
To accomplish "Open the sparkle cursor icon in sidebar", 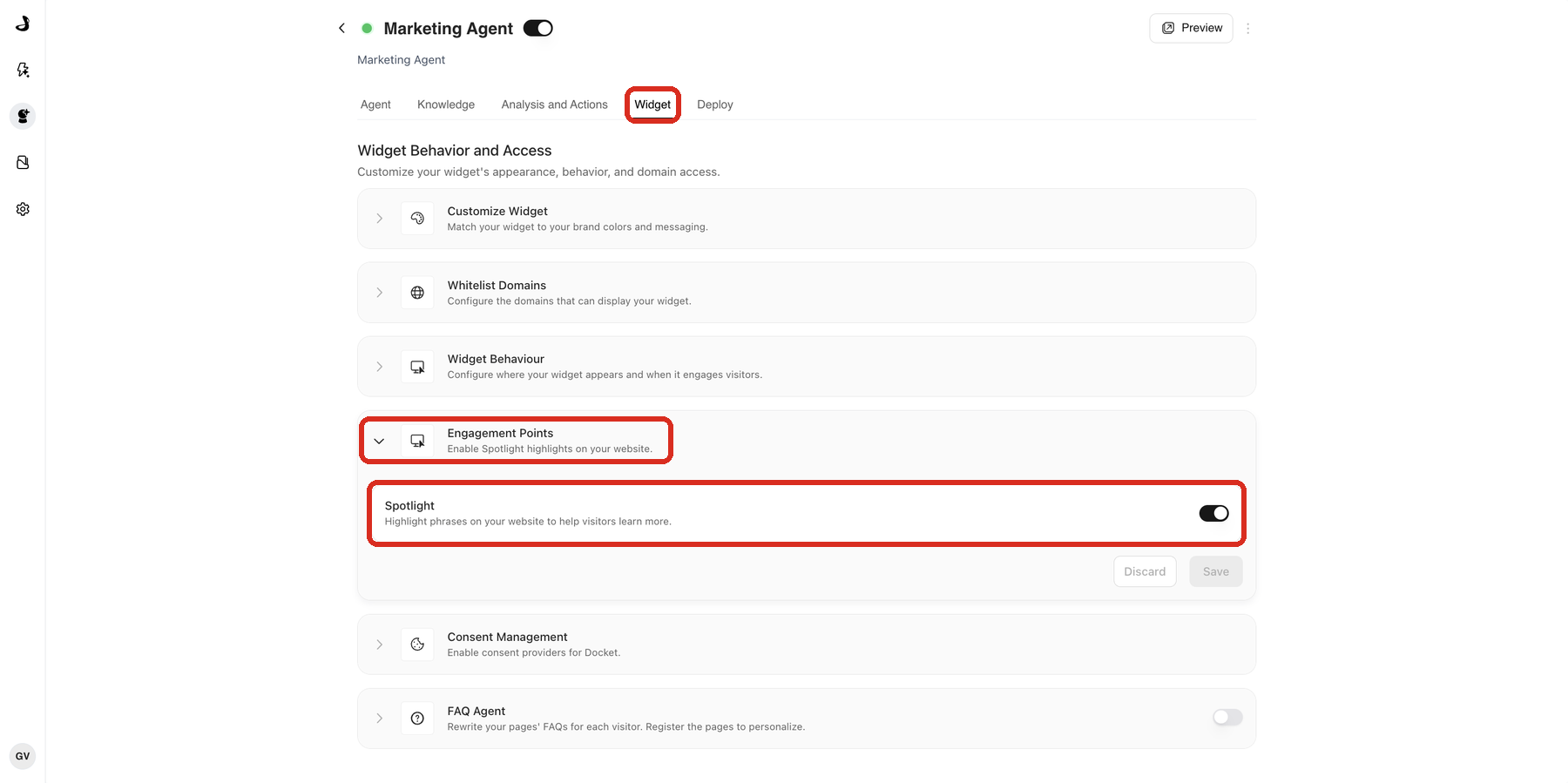I will pyautogui.click(x=23, y=70).
